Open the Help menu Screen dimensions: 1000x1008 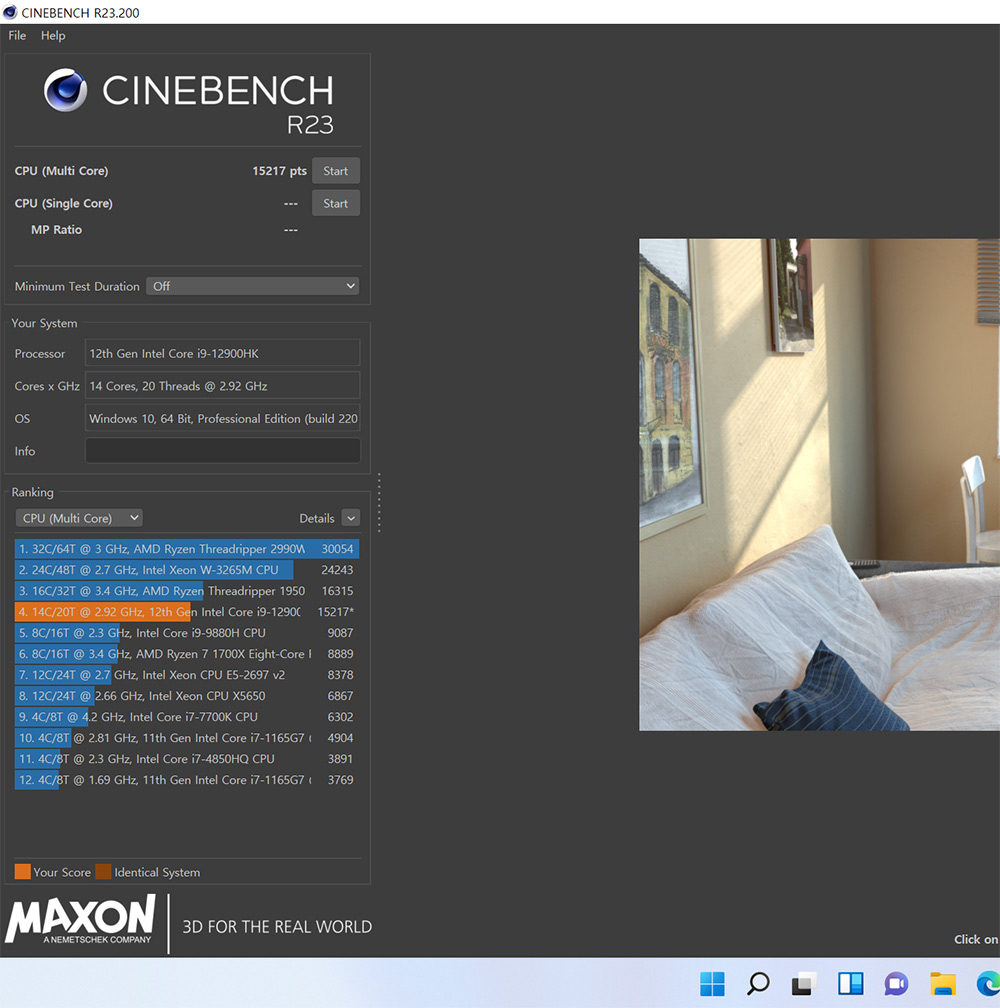[x=53, y=35]
